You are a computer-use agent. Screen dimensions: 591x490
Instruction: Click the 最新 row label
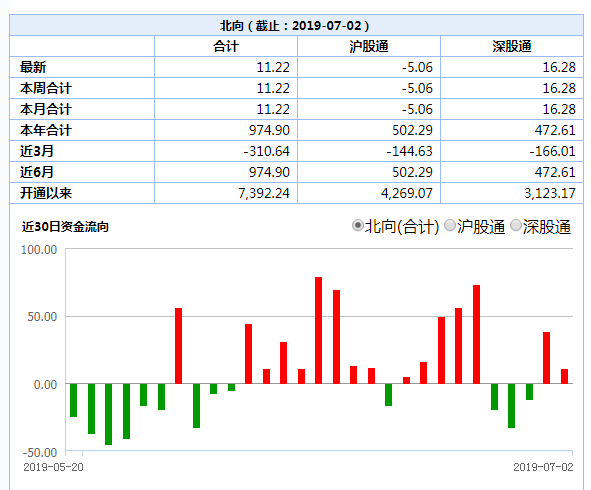pos(33,67)
